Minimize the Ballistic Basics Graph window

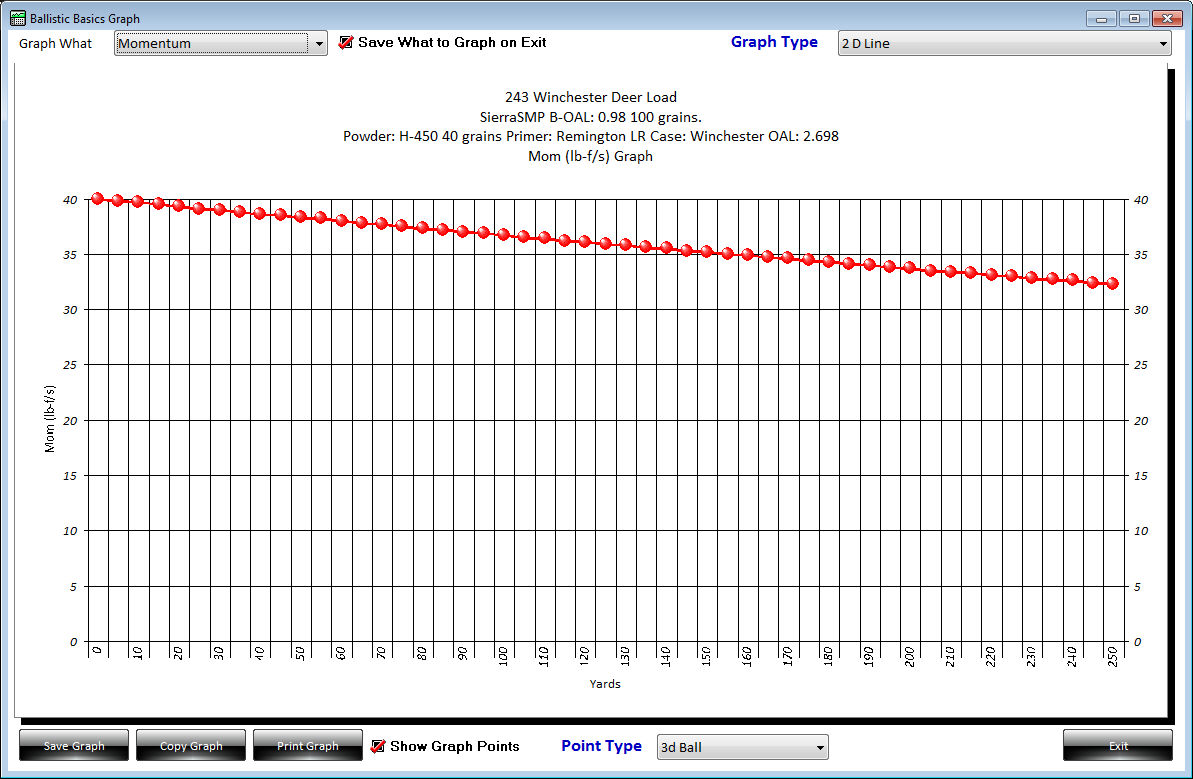pyautogui.click(x=1101, y=18)
